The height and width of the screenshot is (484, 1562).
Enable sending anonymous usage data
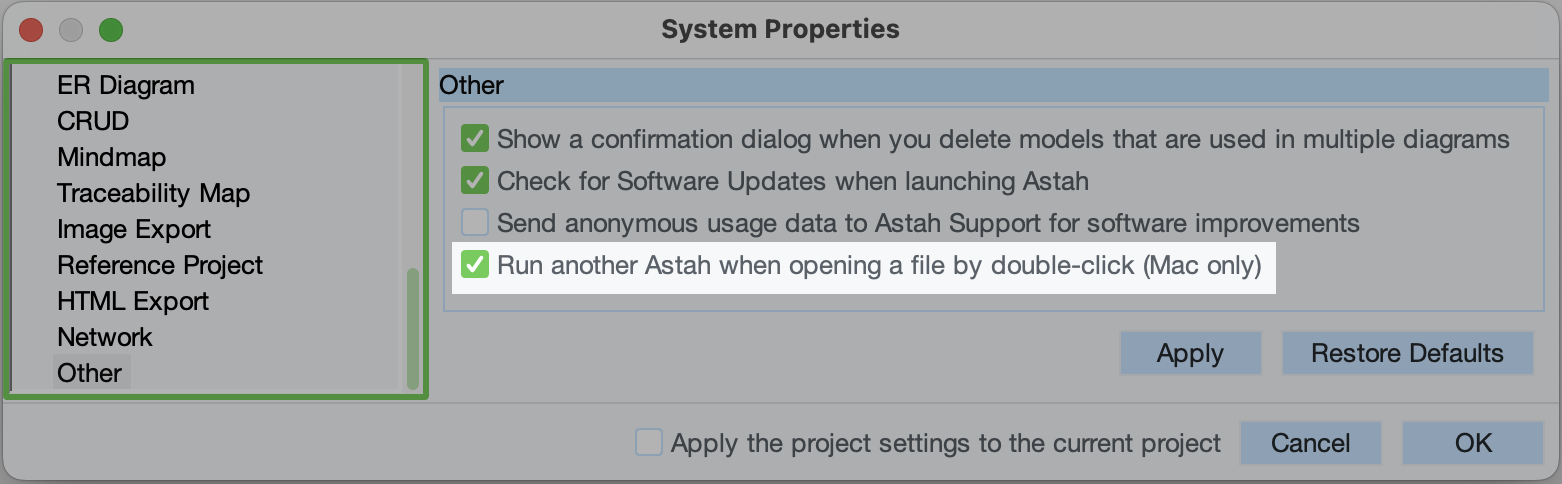tap(474, 222)
